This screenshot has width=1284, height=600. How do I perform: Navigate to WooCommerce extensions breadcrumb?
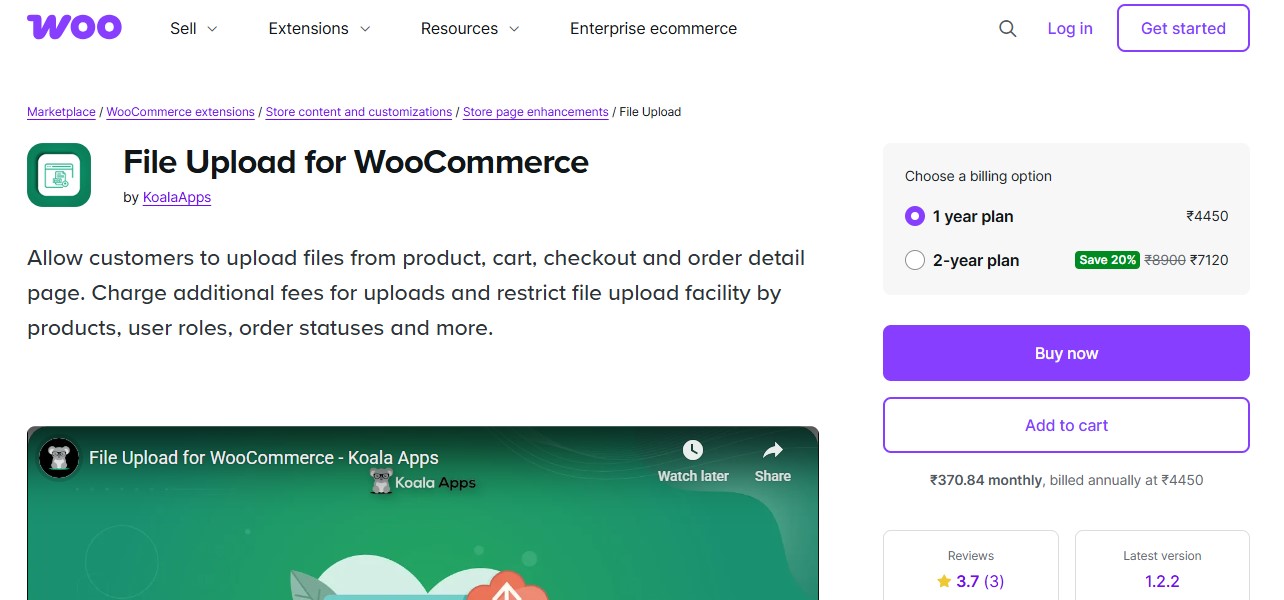pos(180,111)
